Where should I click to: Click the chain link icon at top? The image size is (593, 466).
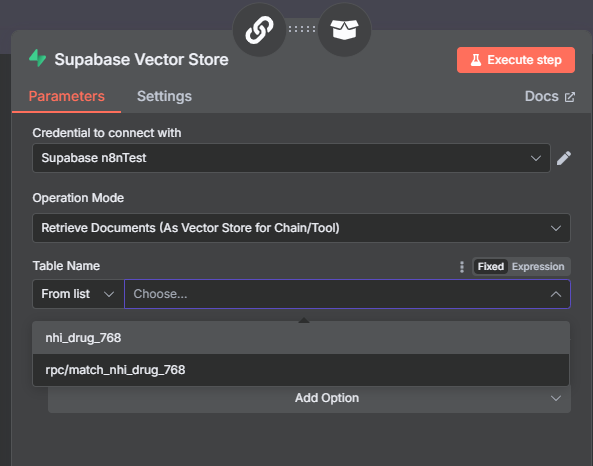tap(259, 30)
